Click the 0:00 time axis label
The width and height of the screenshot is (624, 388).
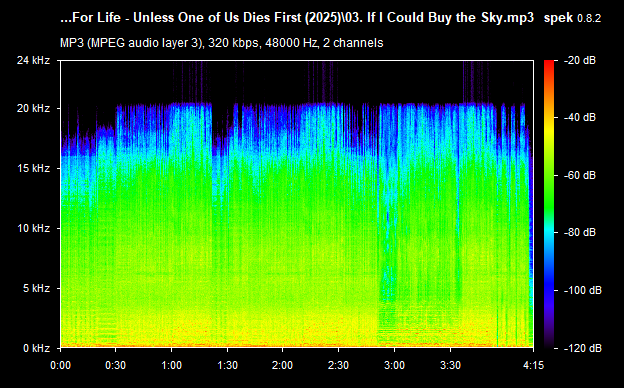point(60,365)
